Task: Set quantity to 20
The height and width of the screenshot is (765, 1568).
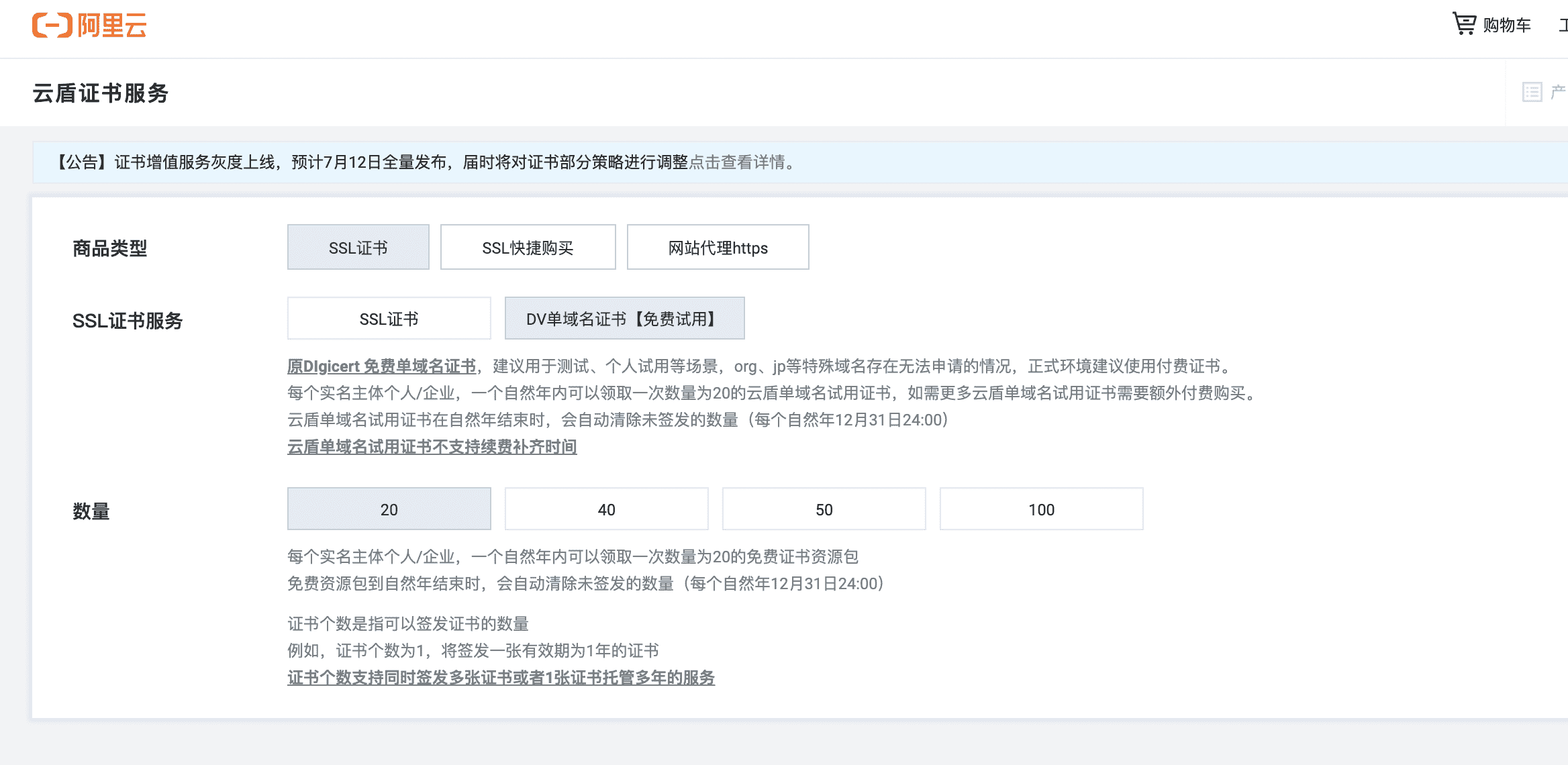Action: tap(389, 509)
